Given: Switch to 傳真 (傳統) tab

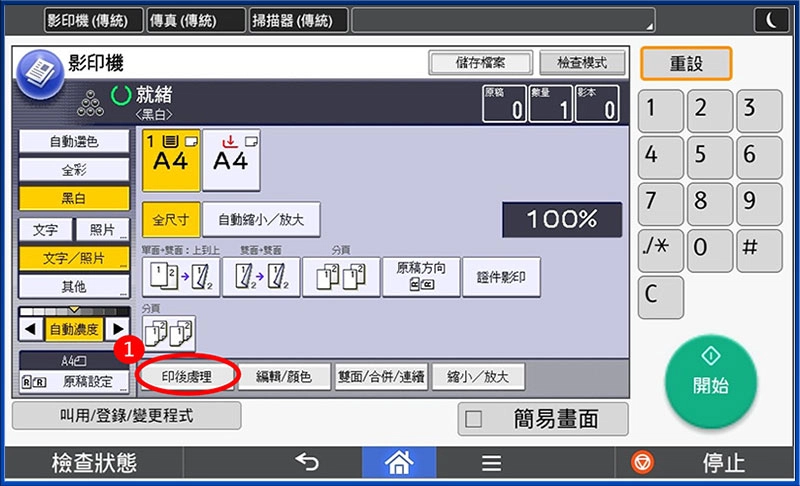Looking at the screenshot, I should pyautogui.click(x=196, y=20).
